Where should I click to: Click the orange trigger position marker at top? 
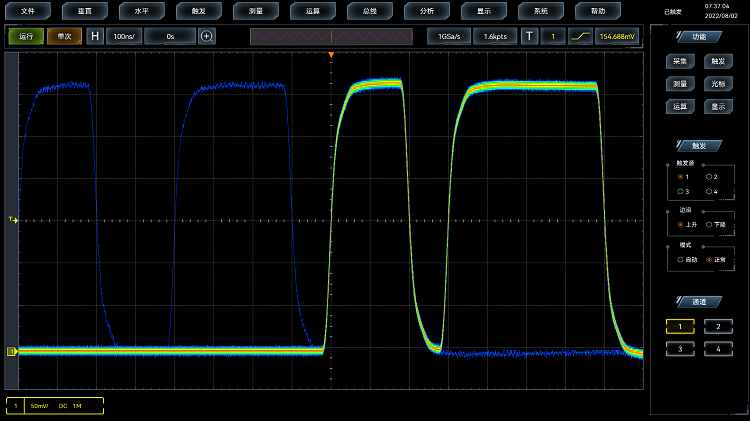(331, 54)
